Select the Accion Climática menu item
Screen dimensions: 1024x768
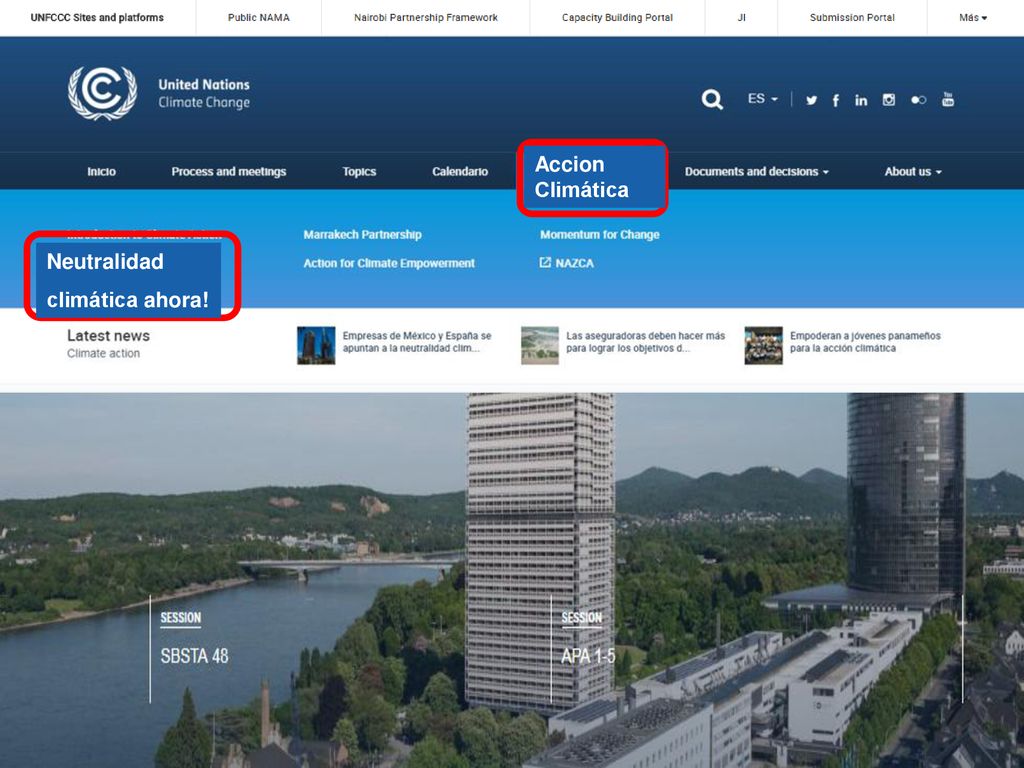coord(592,177)
